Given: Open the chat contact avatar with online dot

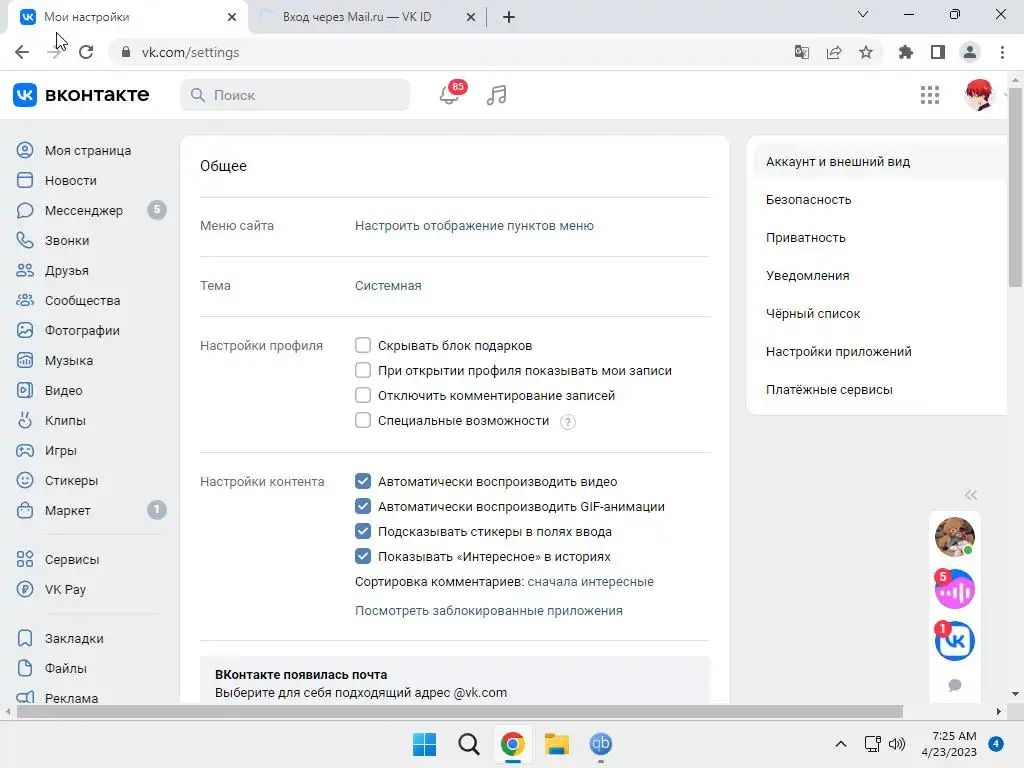Looking at the screenshot, I should coord(955,537).
